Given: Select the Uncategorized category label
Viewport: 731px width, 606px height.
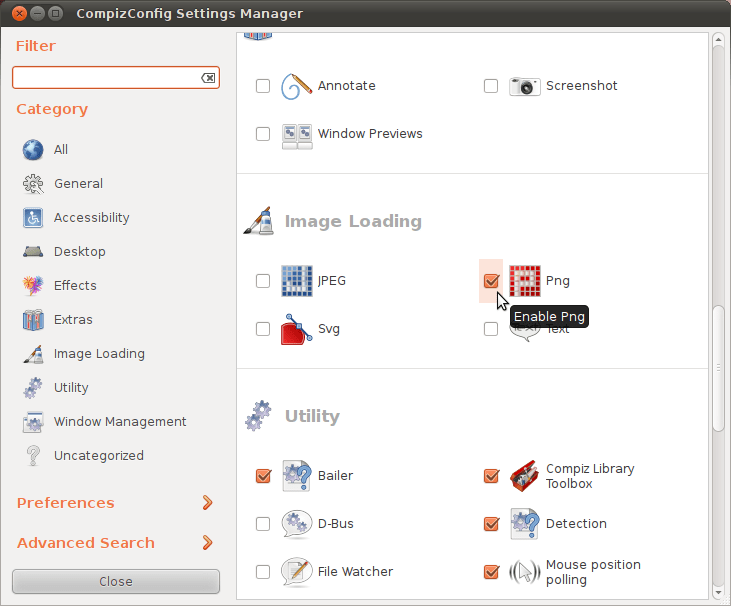Looking at the screenshot, I should (99, 456).
